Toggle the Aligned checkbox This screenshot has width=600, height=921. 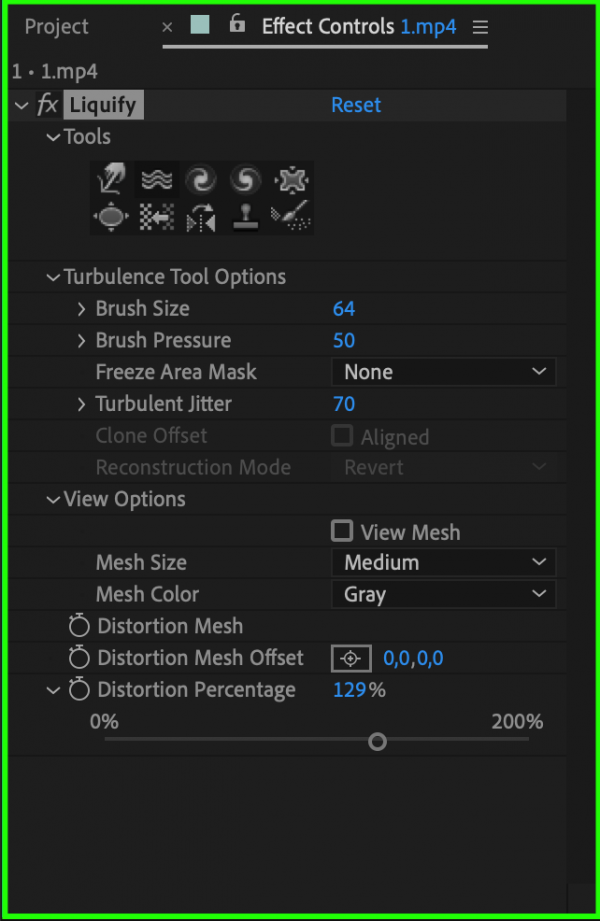tap(341, 436)
